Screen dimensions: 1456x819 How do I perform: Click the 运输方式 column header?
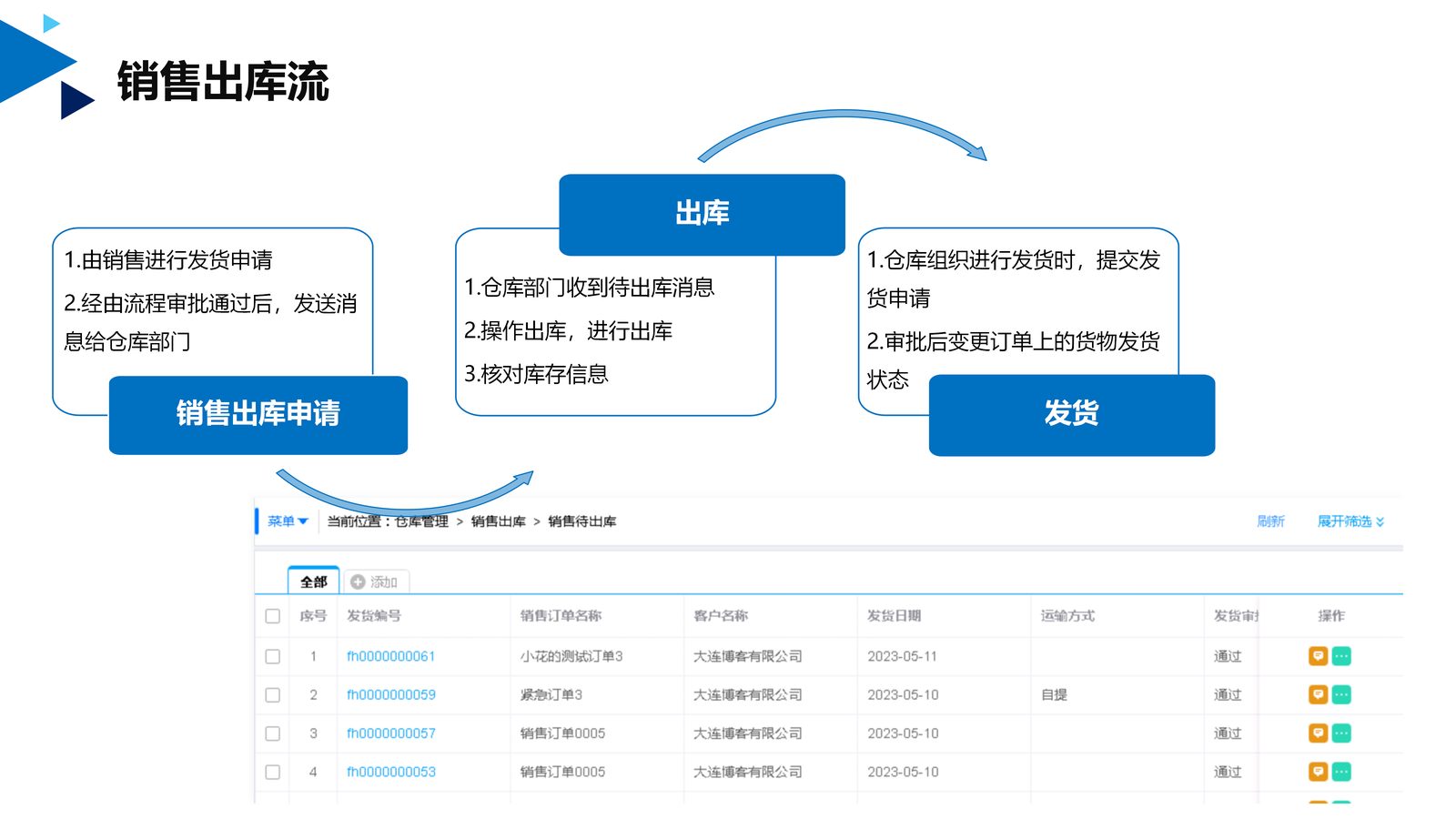[1068, 616]
